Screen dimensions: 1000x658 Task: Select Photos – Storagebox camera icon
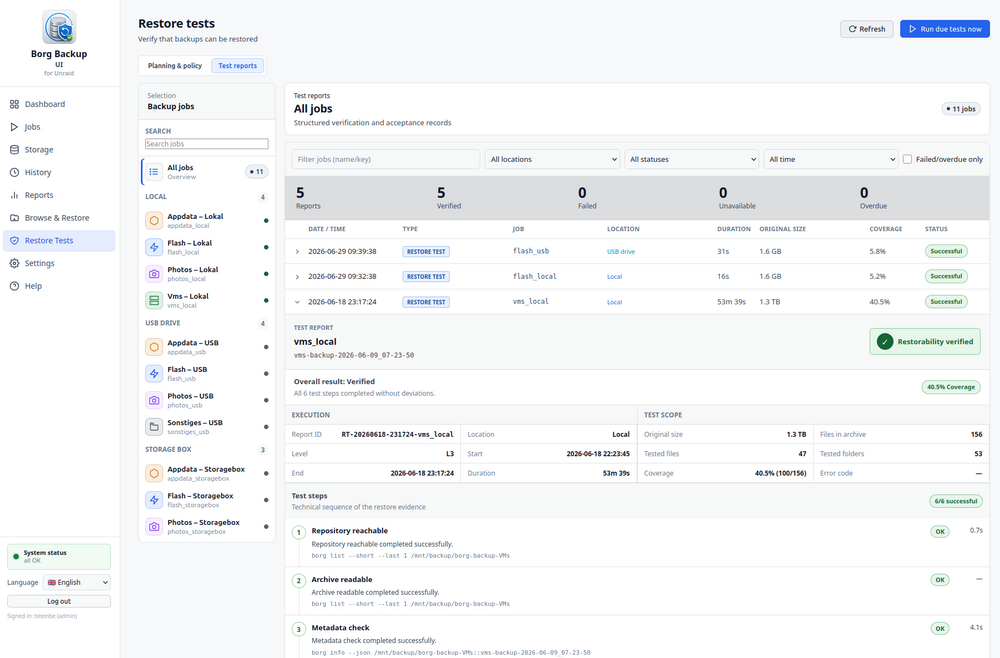(x=154, y=527)
